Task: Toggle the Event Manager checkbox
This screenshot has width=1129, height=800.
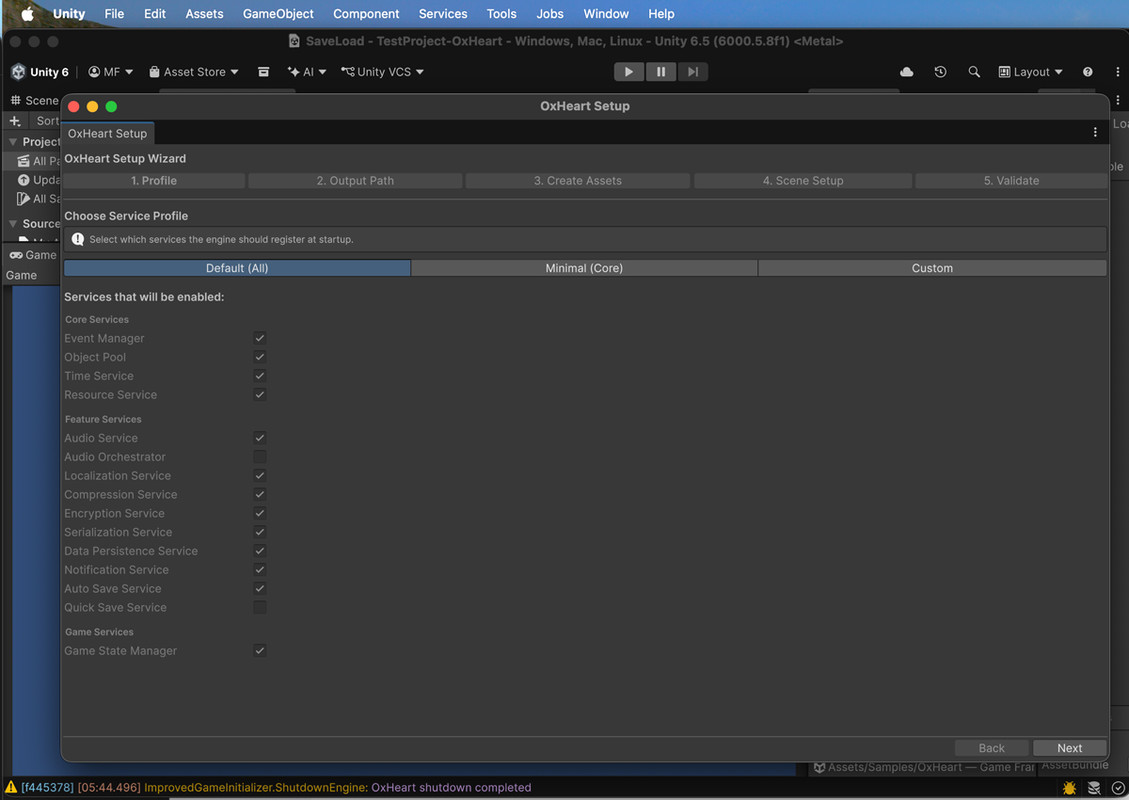Action: (260, 338)
